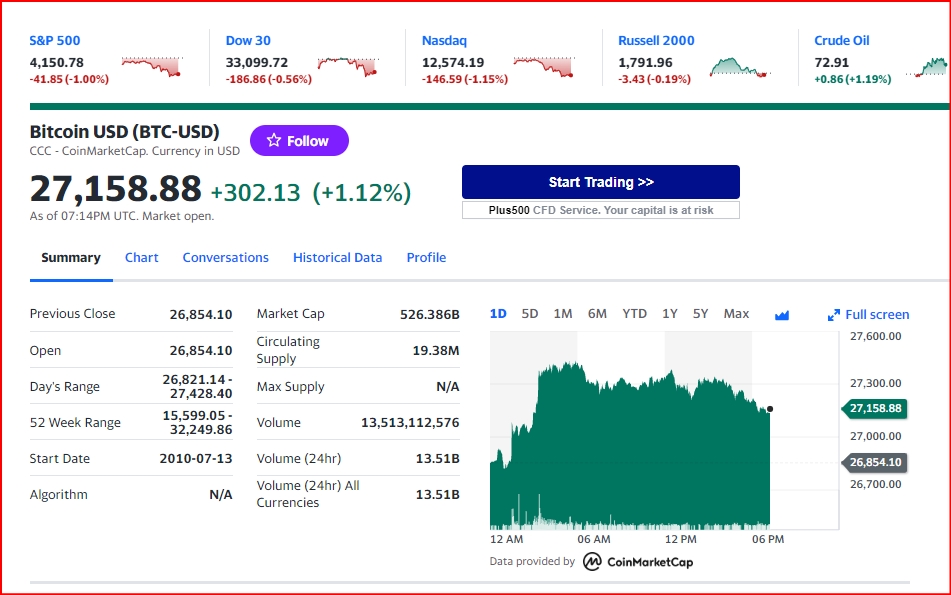Open the Historical Data tab
This screenshot has height=595, width=951.
click(x=337, y=257)
